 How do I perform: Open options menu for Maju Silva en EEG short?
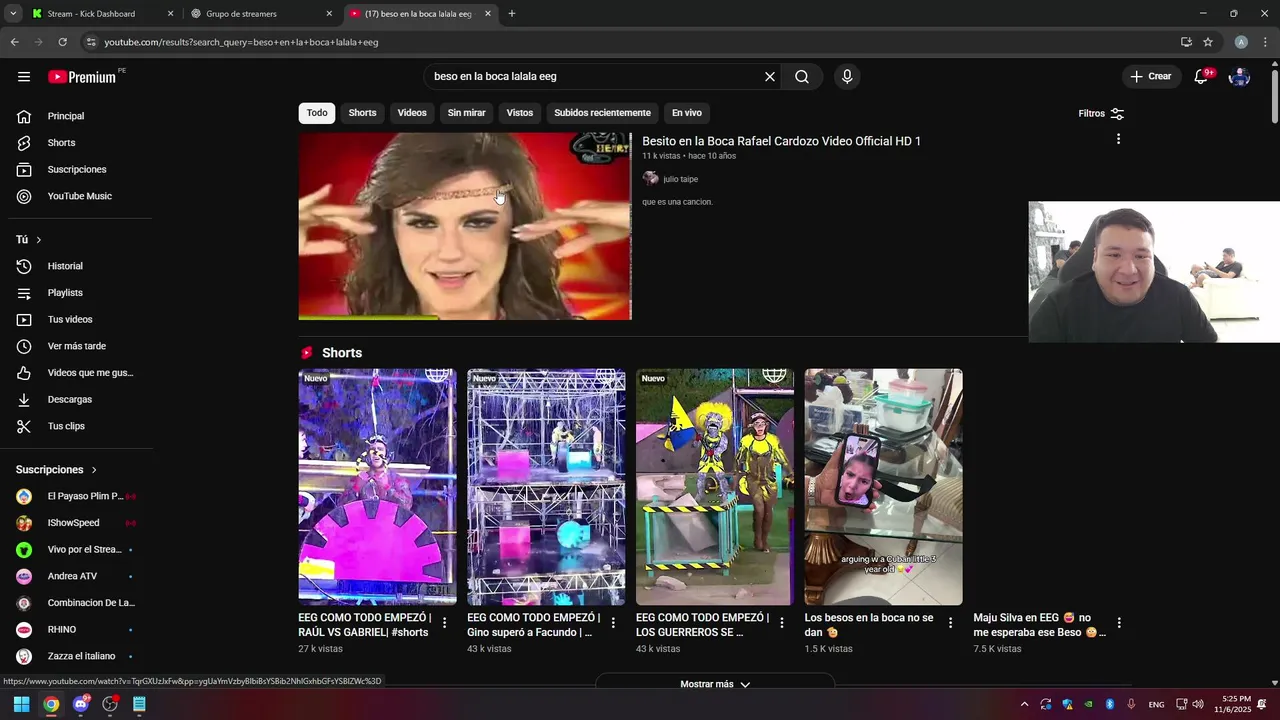click(x=1119, y=623)
